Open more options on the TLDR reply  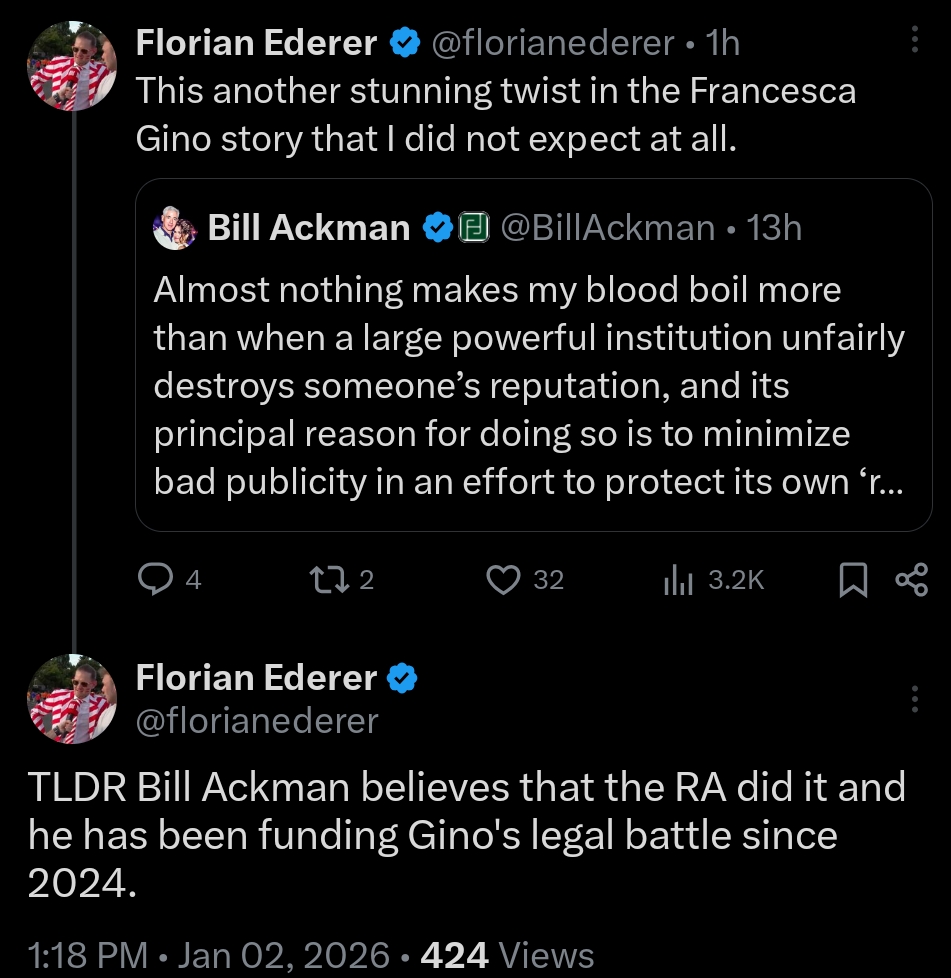coord(914,700)
